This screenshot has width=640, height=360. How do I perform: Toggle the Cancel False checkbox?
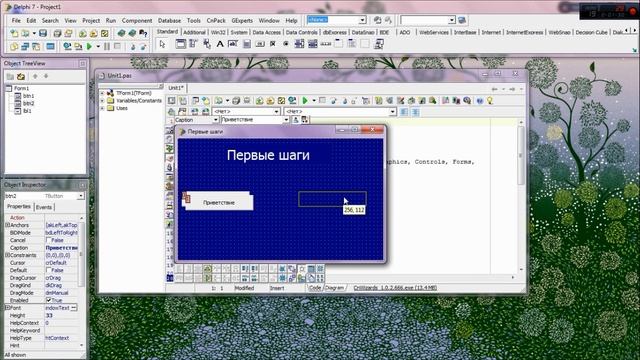49,240
